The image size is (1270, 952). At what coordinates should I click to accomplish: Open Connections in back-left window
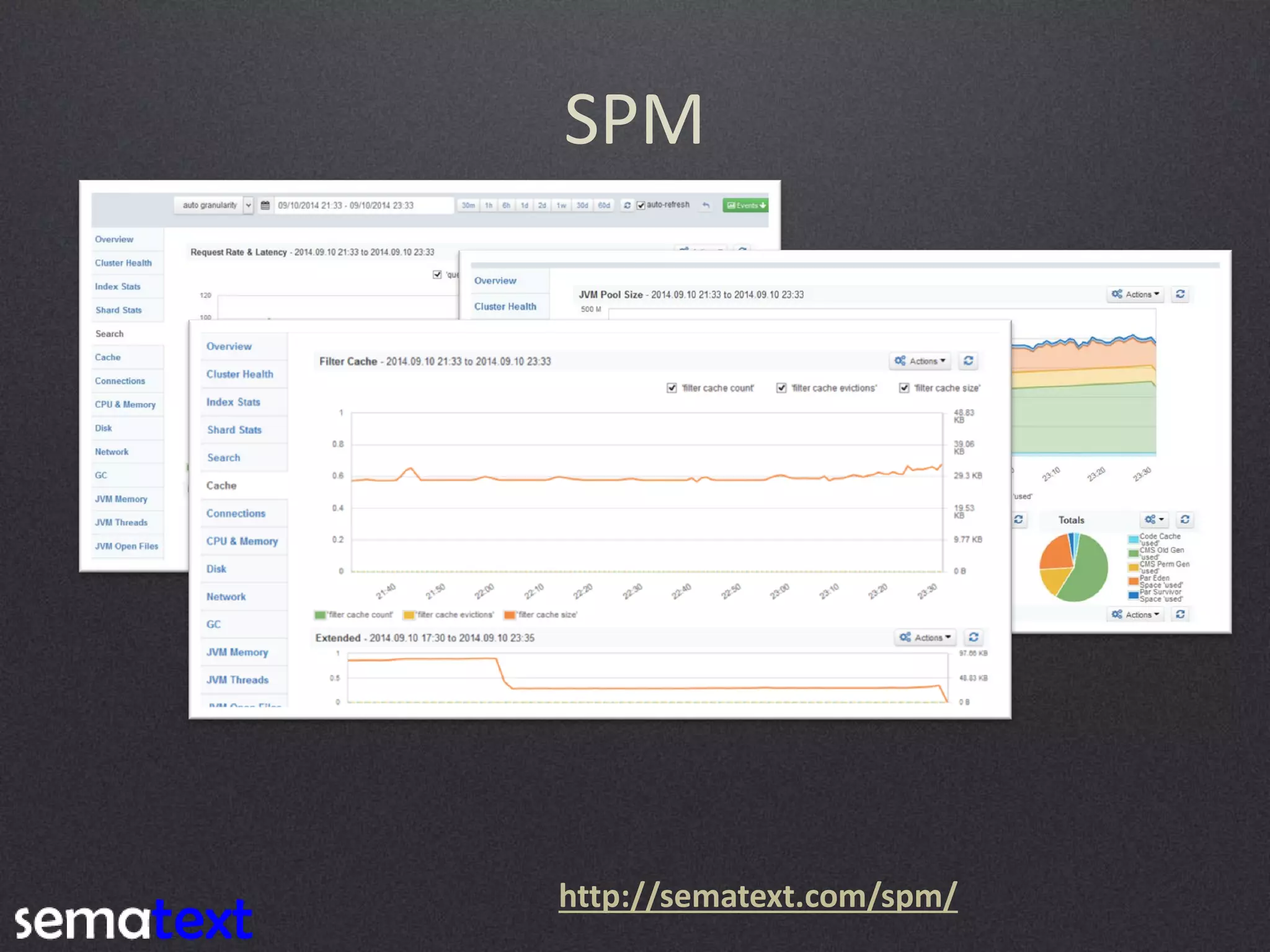pos(120,381)
